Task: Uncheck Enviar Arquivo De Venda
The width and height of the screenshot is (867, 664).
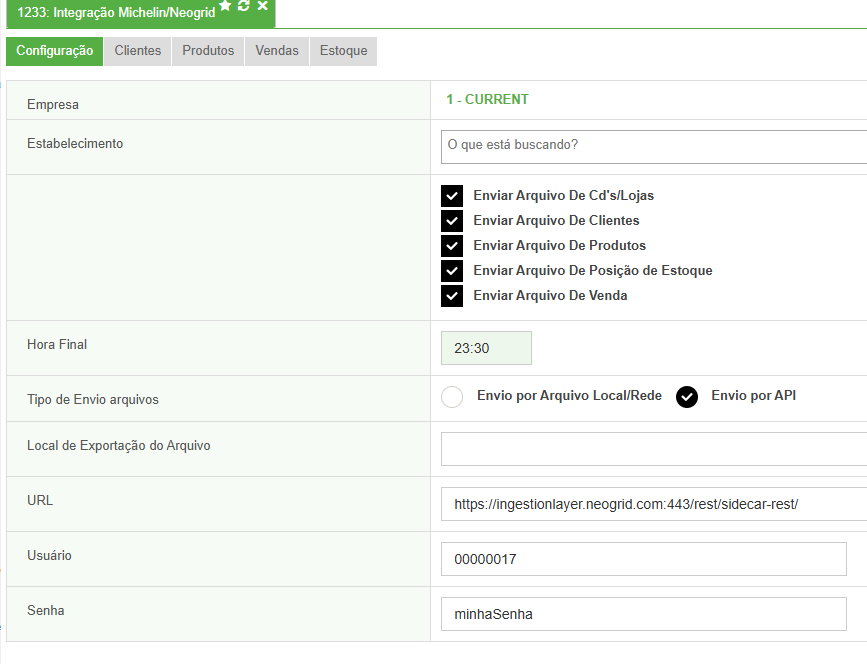Action: pos(452,296)
